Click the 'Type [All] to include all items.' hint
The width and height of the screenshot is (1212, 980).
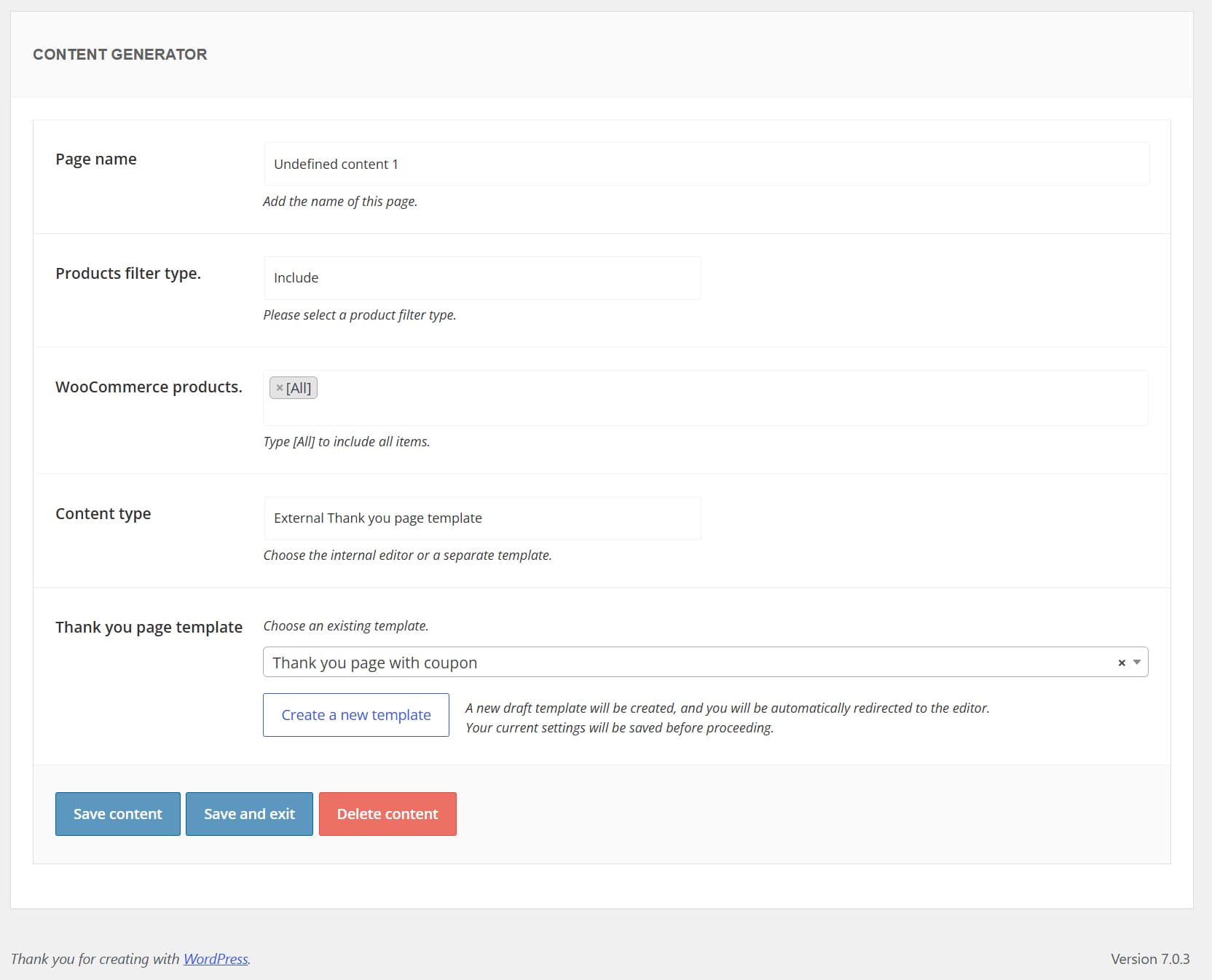(347, 442)
